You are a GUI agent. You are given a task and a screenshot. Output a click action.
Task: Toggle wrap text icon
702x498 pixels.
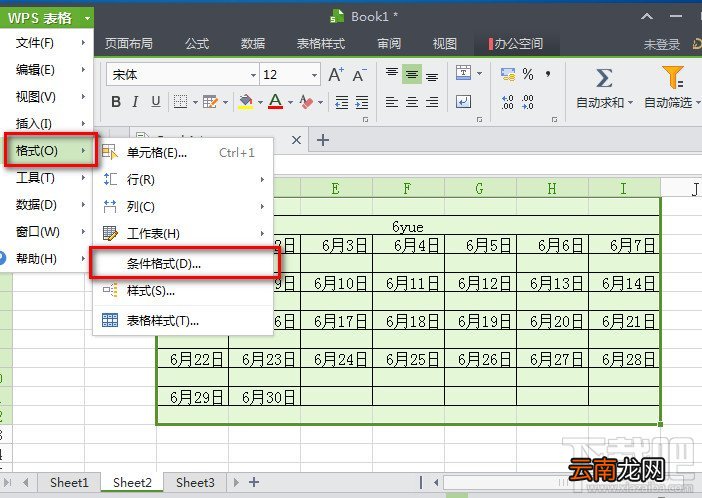(x=463, y=102)
